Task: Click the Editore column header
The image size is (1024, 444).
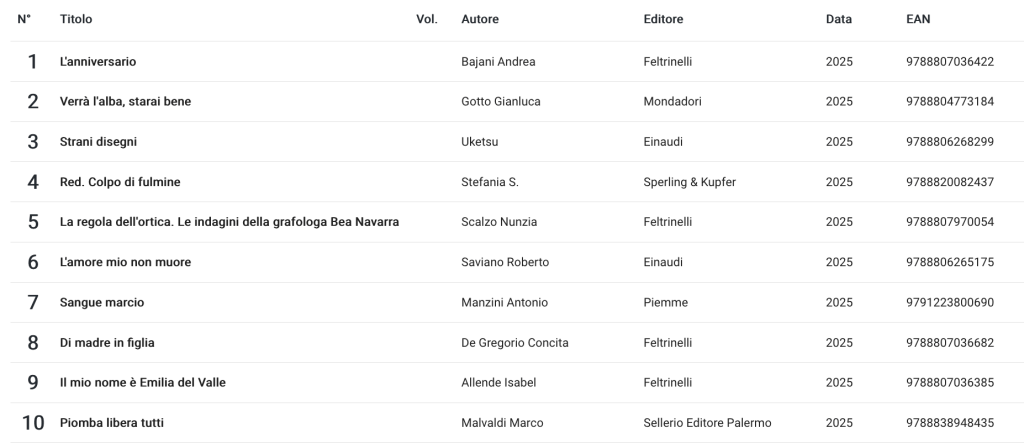Action: point(664,20)
